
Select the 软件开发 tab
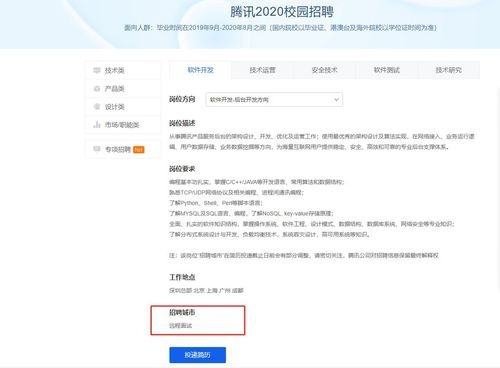[200, 70]
